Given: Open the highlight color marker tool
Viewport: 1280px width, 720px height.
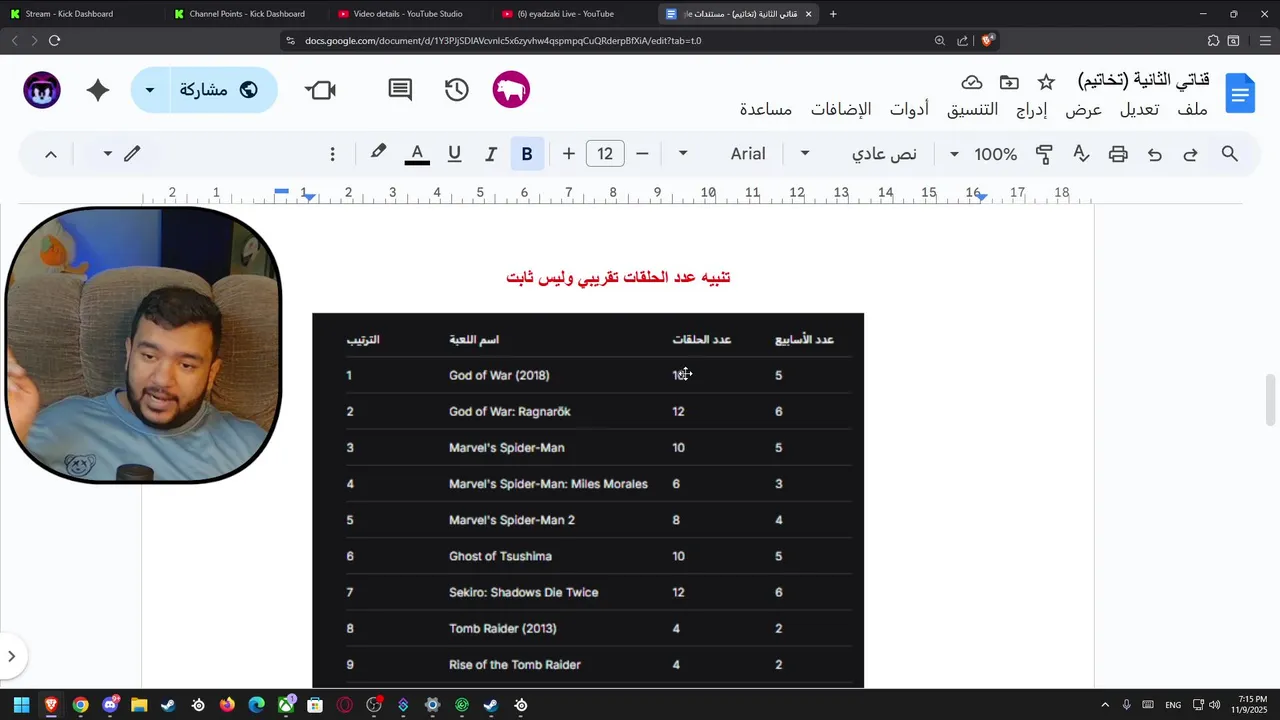Looking at the screenshot, I should pos(378,152).
